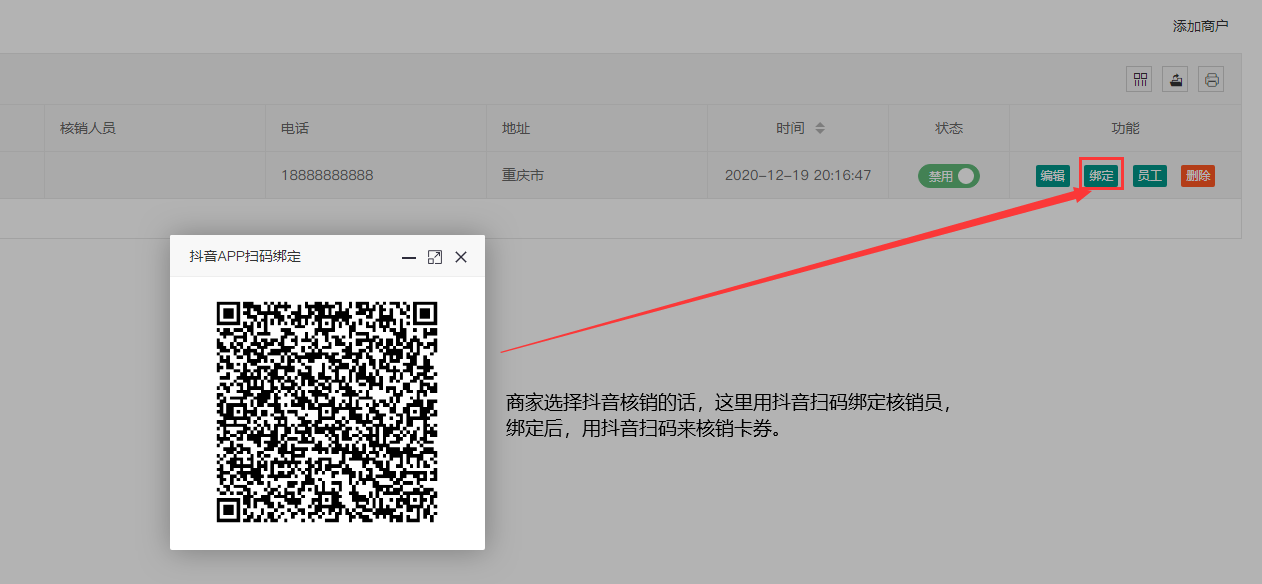This screenshot has height=584, width=1262.
Task: Open the column filter grid icon
Action: point(1139,80)
